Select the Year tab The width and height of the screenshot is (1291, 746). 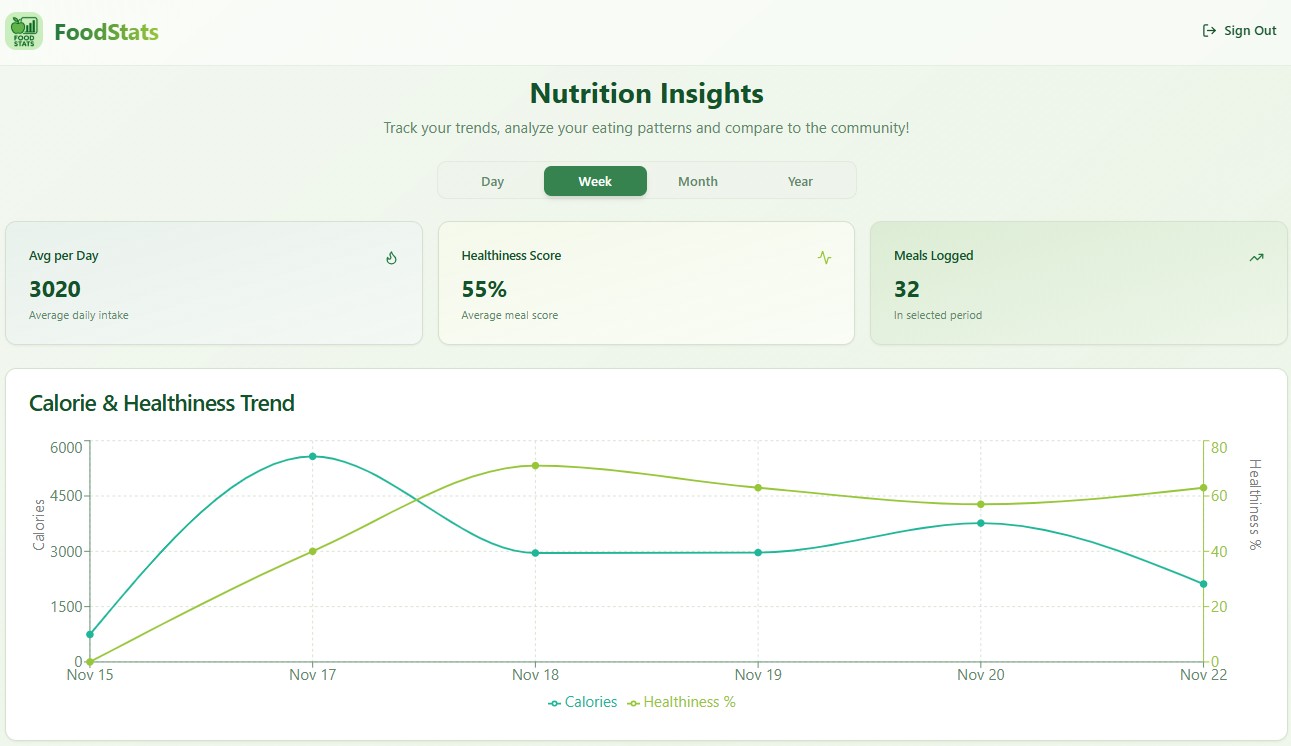point(800,181)
